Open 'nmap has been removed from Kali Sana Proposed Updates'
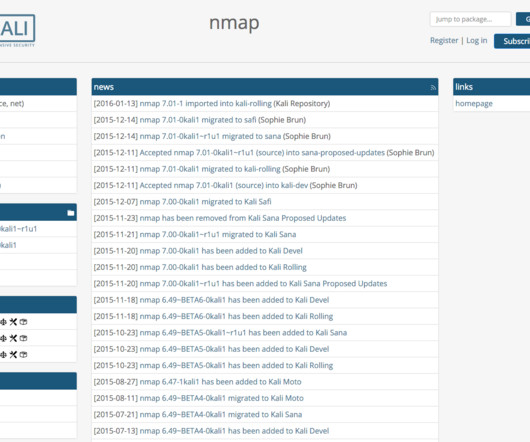530x442 pixels. 243,218
